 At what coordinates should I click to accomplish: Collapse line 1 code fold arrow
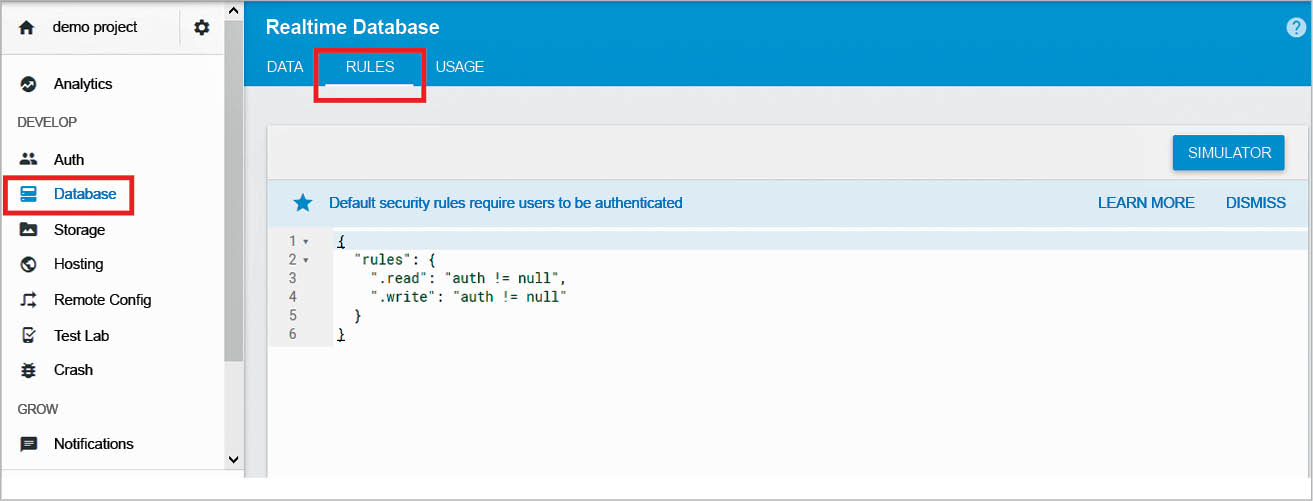point(305,242)
